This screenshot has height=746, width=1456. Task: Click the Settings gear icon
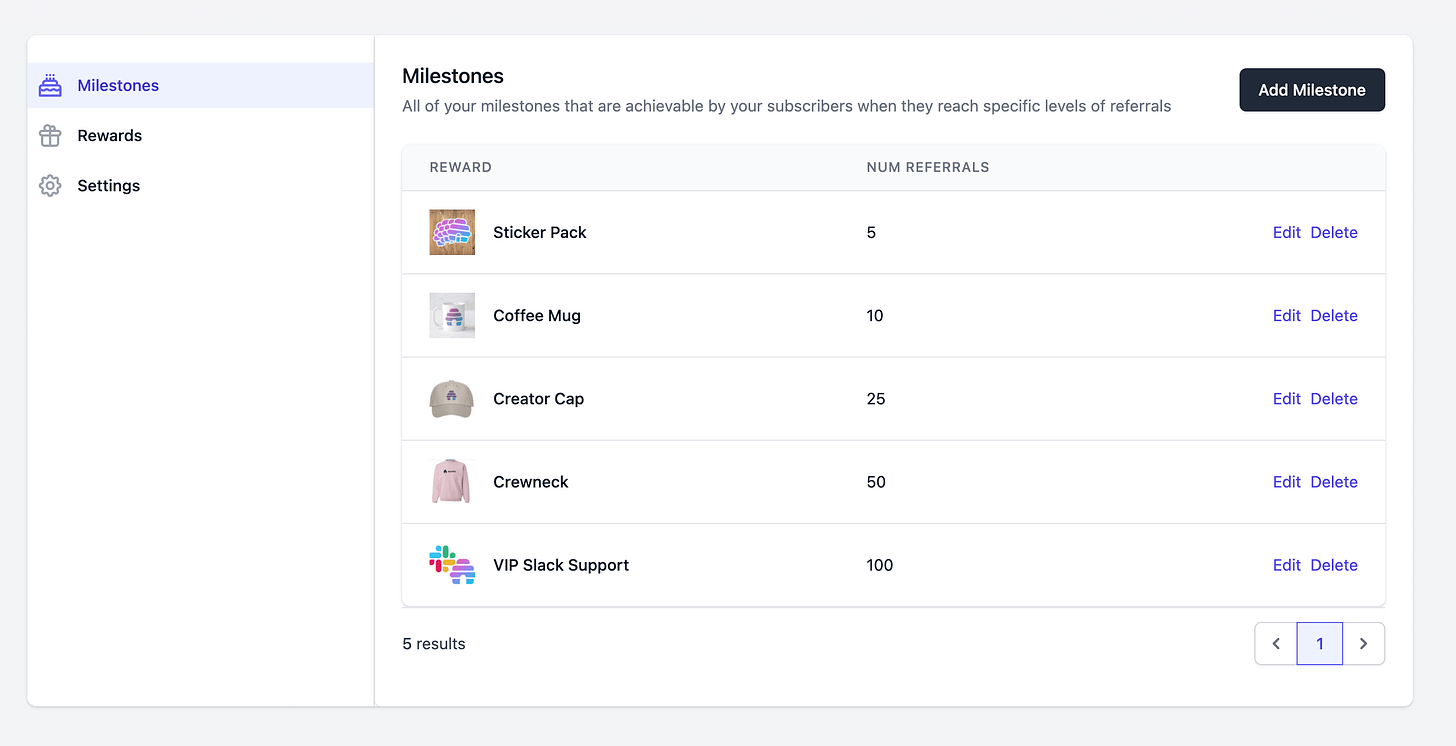pos(50,185)
